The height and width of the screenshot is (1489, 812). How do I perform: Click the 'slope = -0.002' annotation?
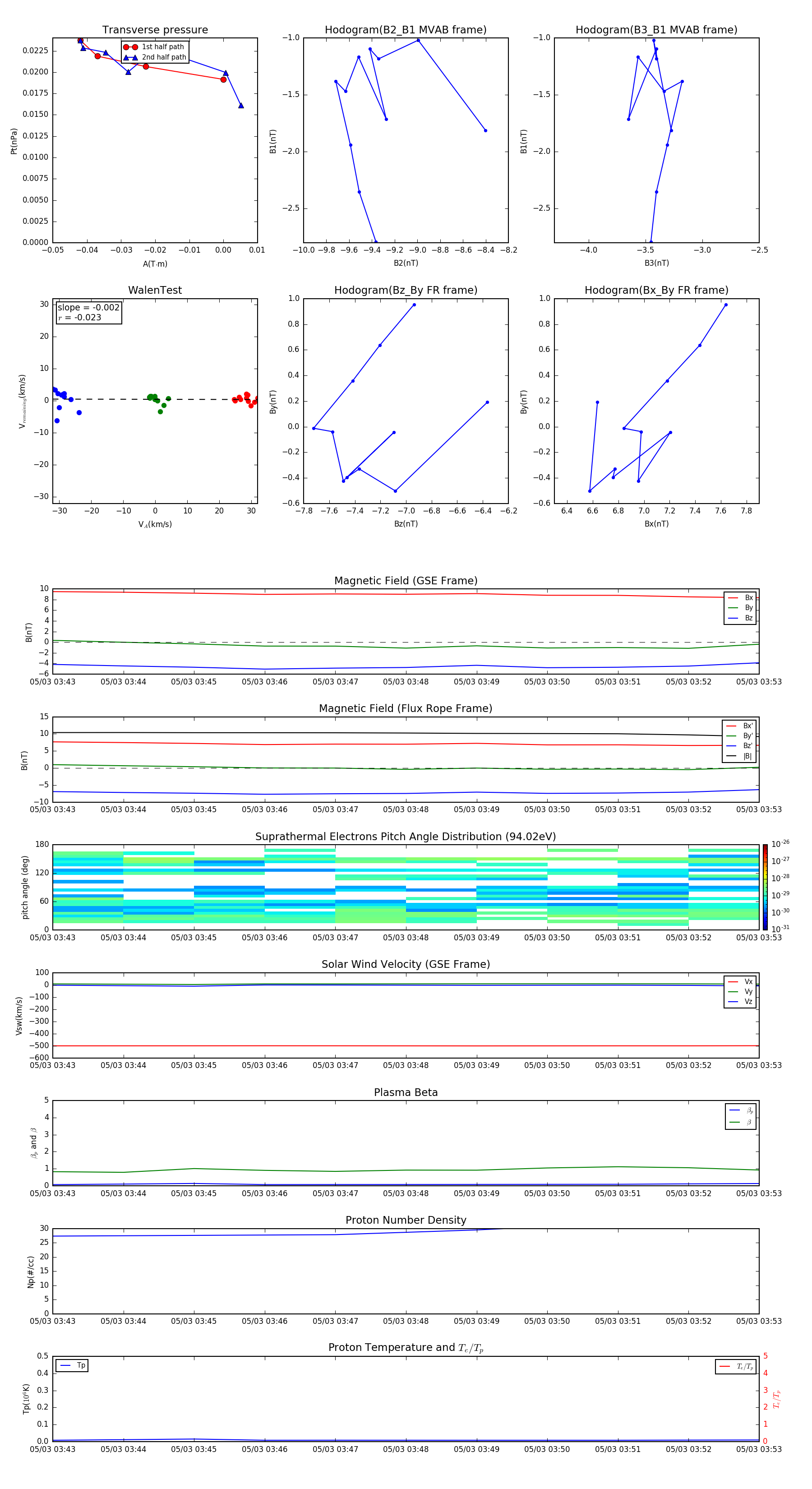click(88, 308)
